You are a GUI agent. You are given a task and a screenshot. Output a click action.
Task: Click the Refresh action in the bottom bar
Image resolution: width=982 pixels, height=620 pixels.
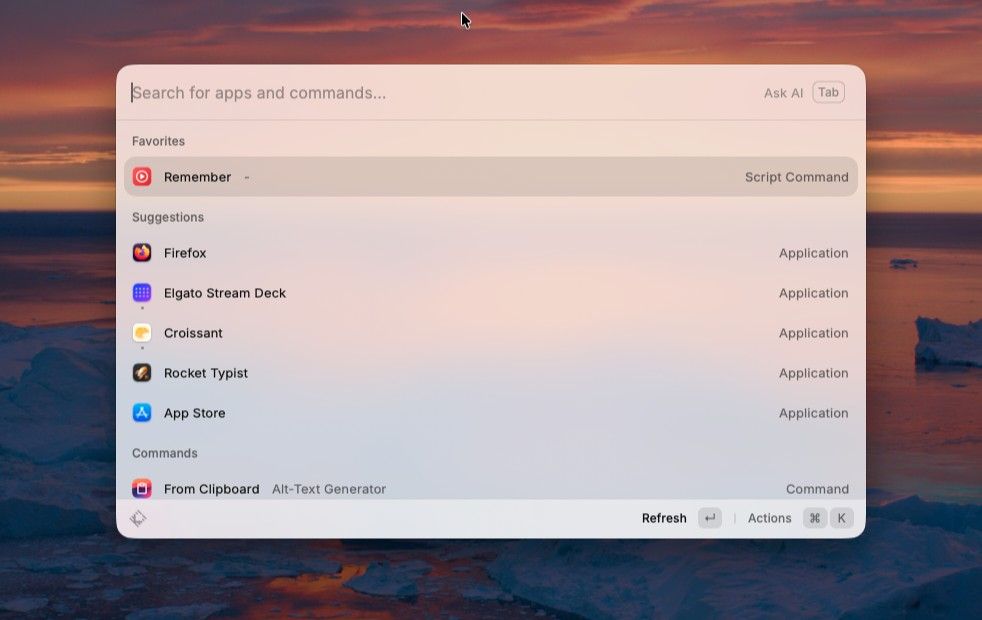point(664,518)
